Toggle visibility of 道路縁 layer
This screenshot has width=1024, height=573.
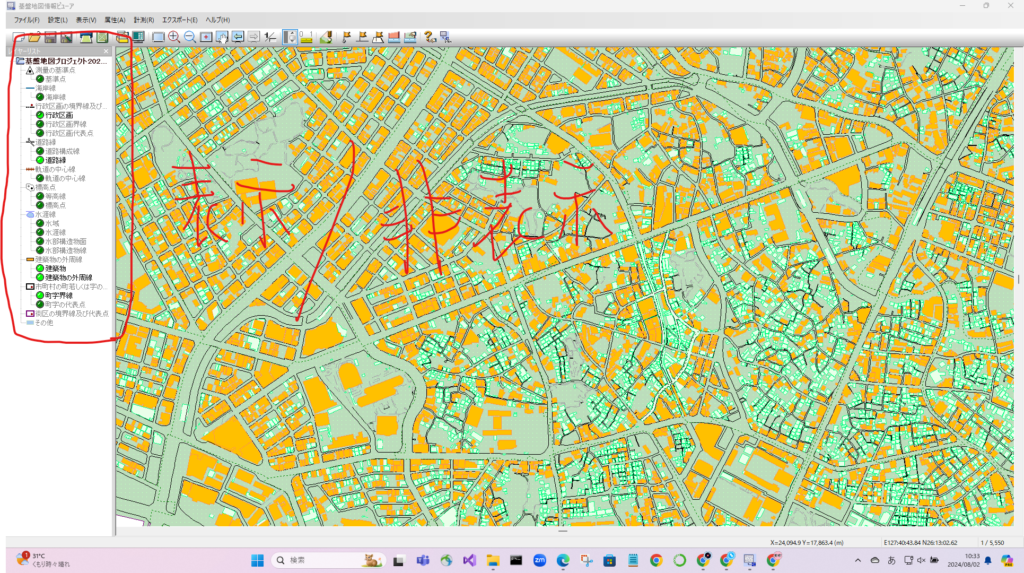(39, 160)
